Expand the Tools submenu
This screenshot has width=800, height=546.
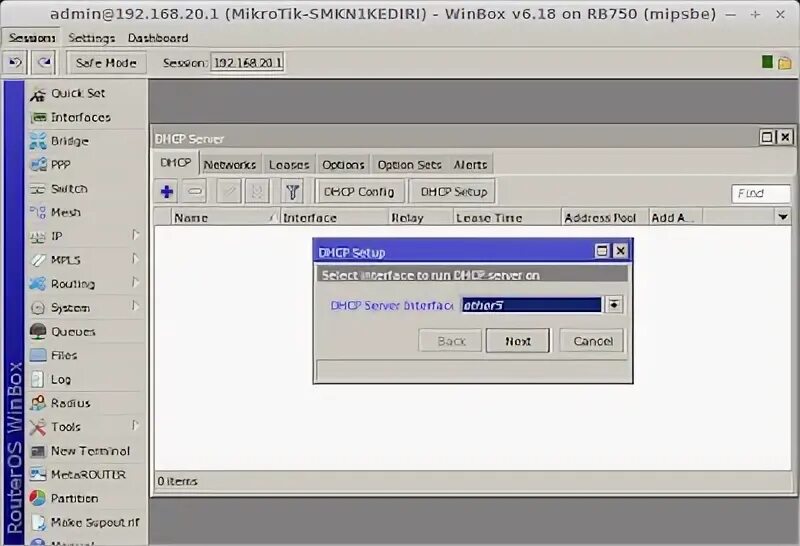click(135, 426)
